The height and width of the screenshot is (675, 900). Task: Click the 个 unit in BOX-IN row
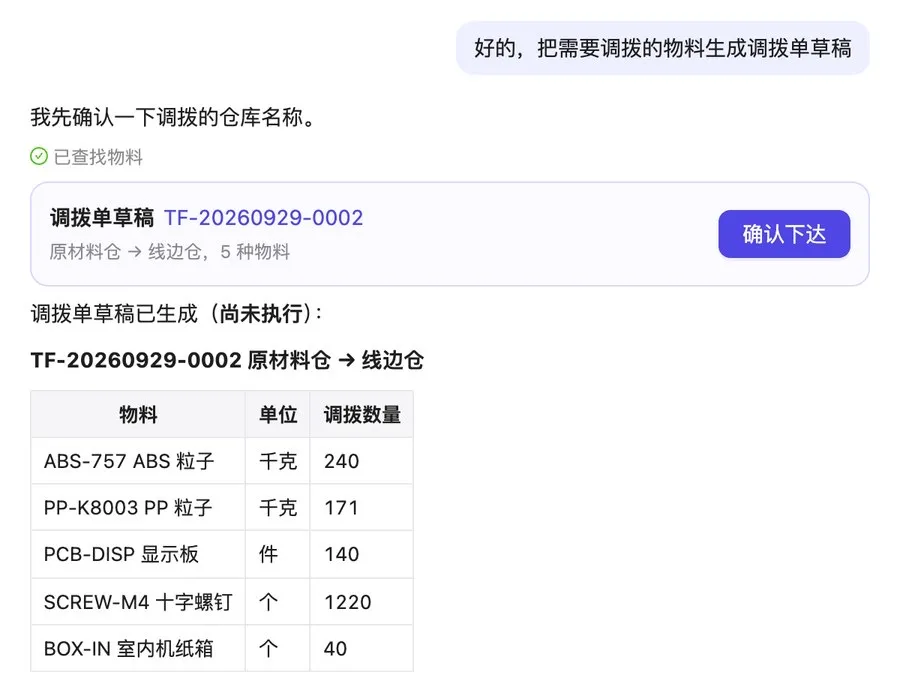tap(268, 648)
